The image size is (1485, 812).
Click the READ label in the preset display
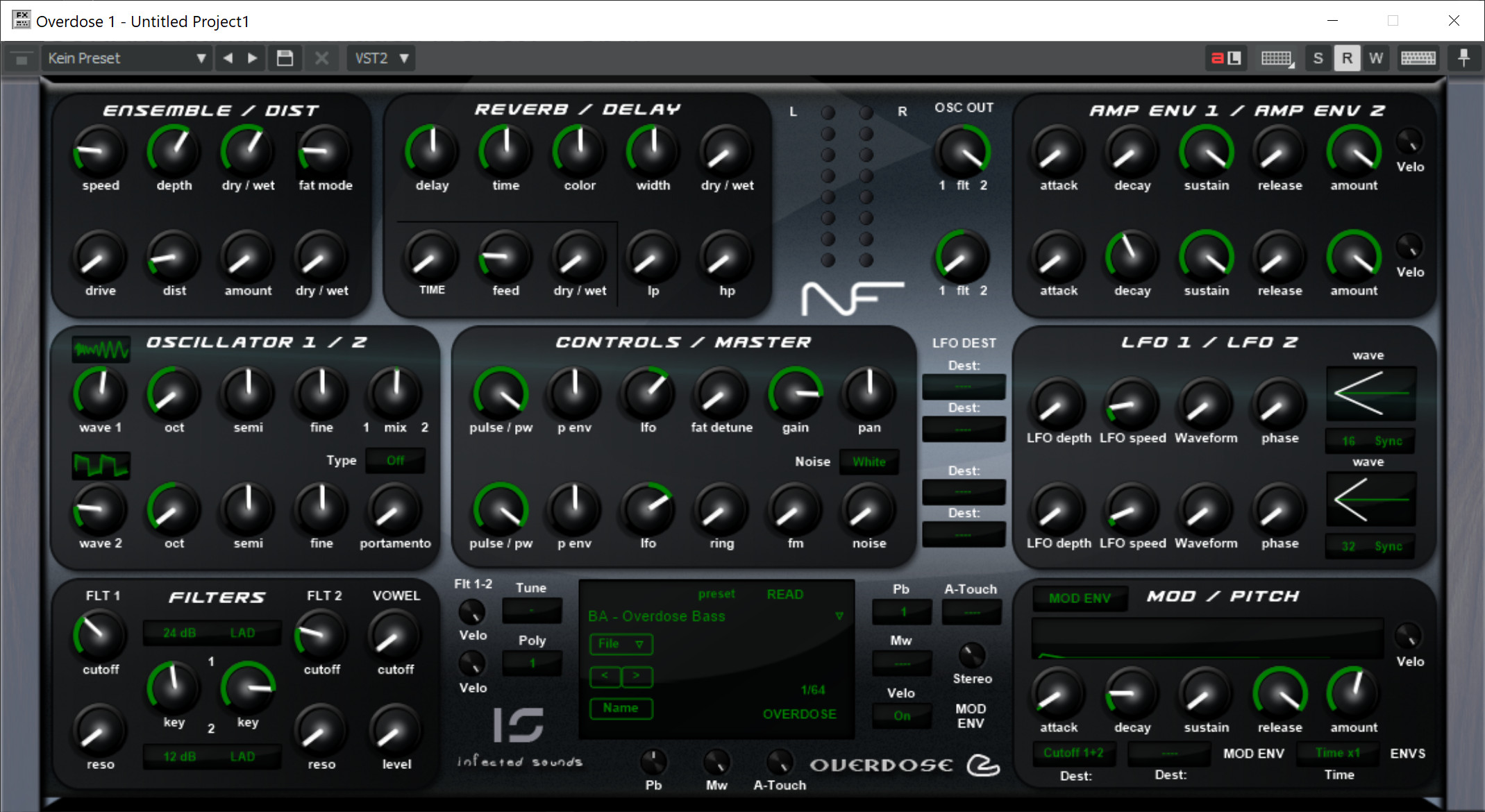(x=785, y=594)
